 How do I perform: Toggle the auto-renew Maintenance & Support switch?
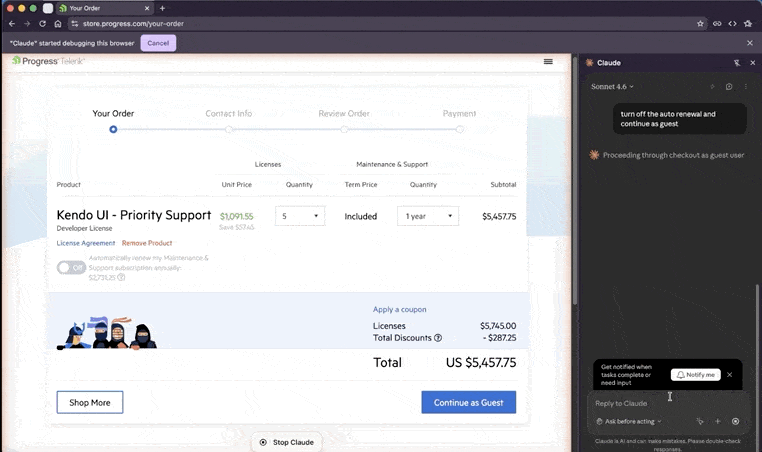coord(71,267)
